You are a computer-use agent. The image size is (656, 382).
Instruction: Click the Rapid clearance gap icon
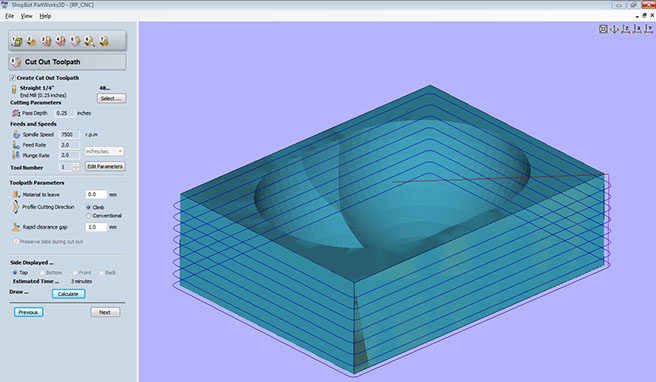pyautogui.click(x=16, y=227)
